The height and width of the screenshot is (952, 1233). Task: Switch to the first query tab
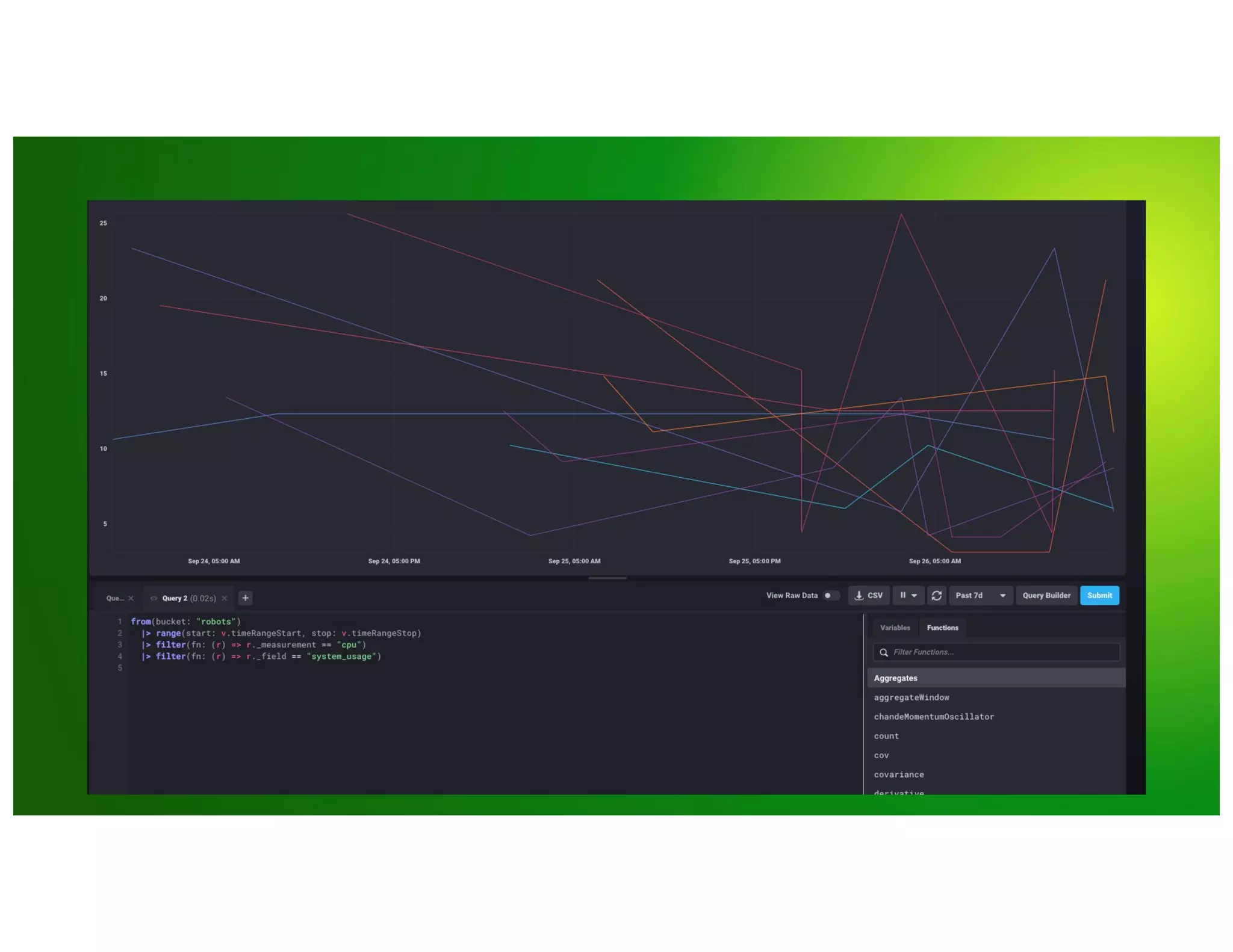114,598
